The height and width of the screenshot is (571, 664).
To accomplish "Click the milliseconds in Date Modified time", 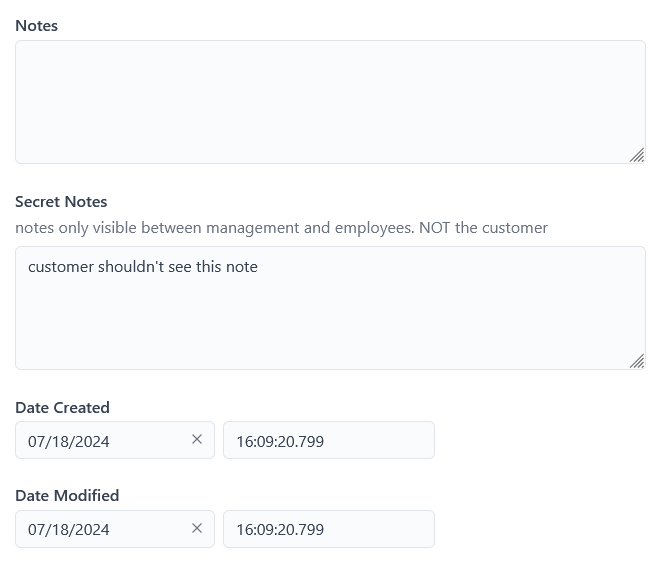I will point(311,529).
